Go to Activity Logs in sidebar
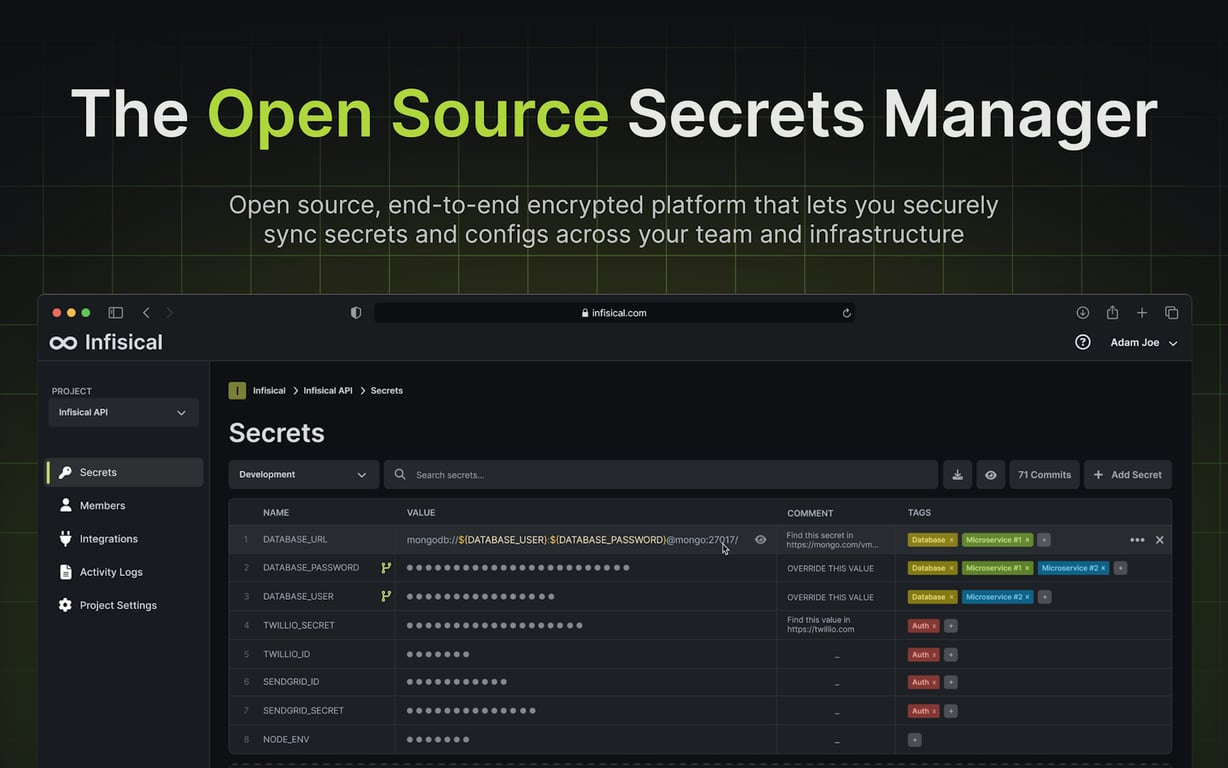This screenshot has height=768, width=1228. [x=110, y=572]
